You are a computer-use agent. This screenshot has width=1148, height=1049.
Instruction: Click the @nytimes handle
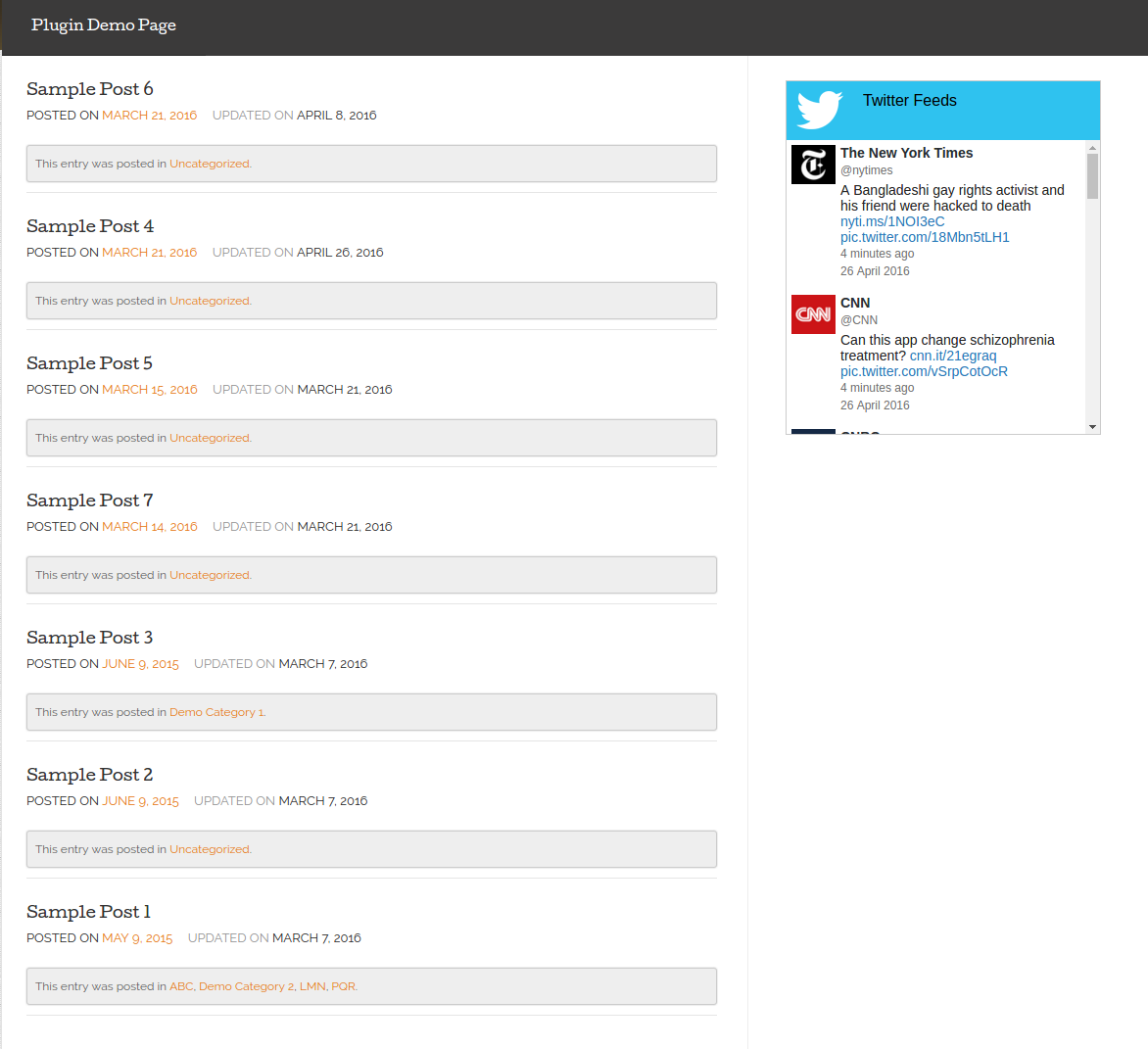[x=866, y=170]
